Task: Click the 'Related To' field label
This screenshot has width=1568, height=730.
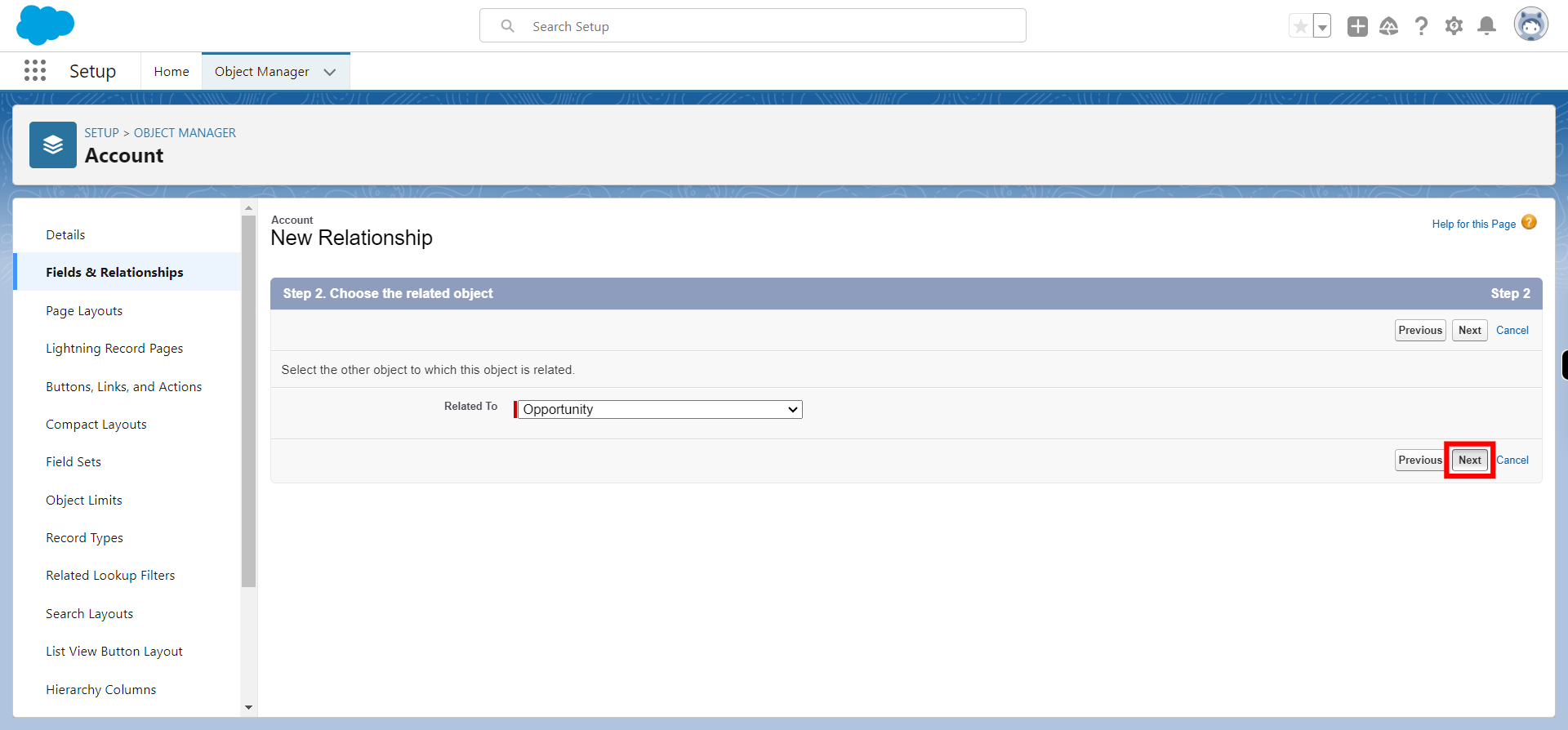Action: (x=470, y=406)
